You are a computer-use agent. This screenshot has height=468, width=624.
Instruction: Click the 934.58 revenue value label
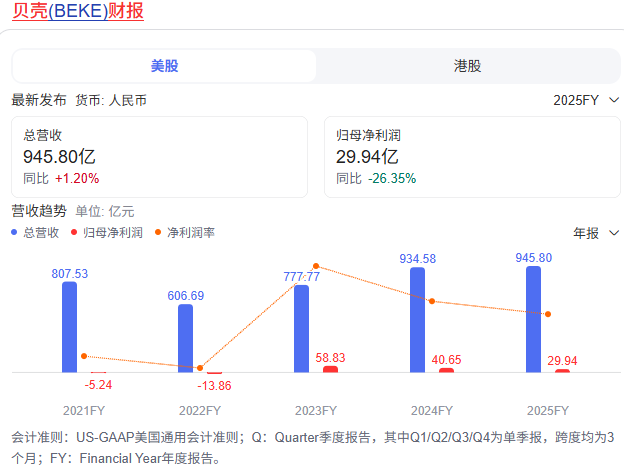(x=417, y=259)
